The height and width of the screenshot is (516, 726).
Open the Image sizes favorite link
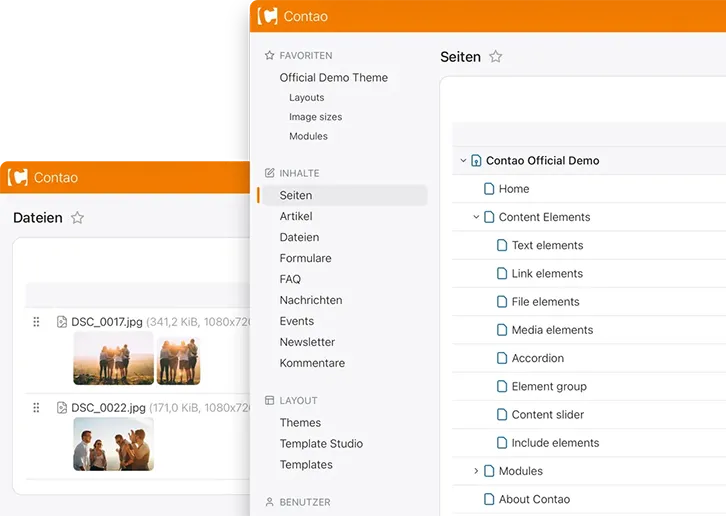(x=316, y=117)
